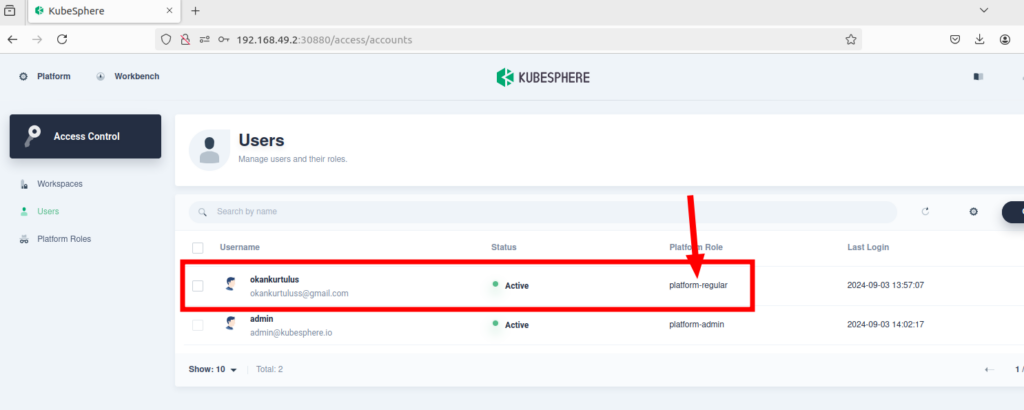Select the KubeSphere browser tab

click(x=104, y=12)
